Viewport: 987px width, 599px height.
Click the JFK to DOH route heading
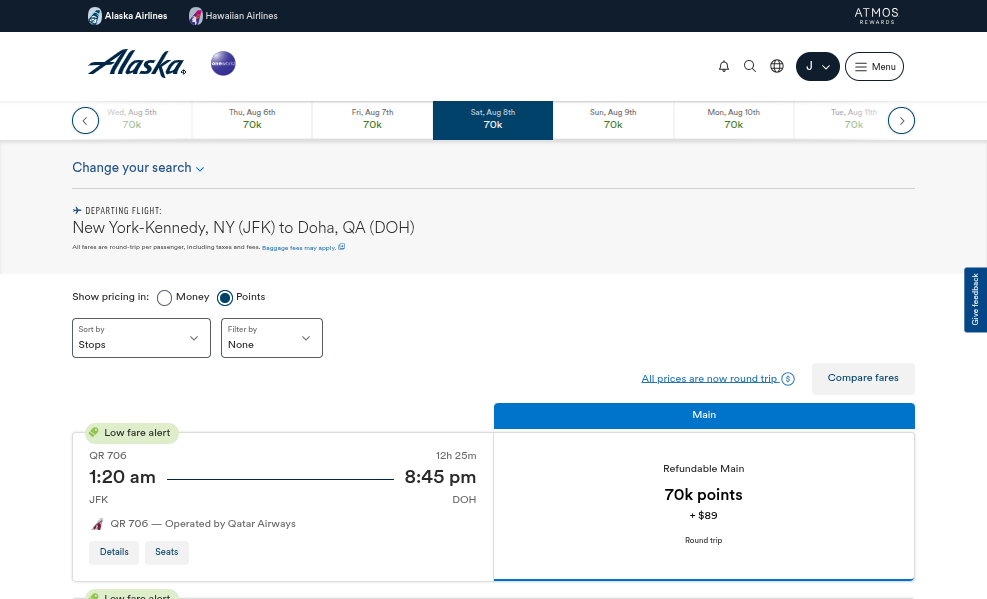[244, 227]
